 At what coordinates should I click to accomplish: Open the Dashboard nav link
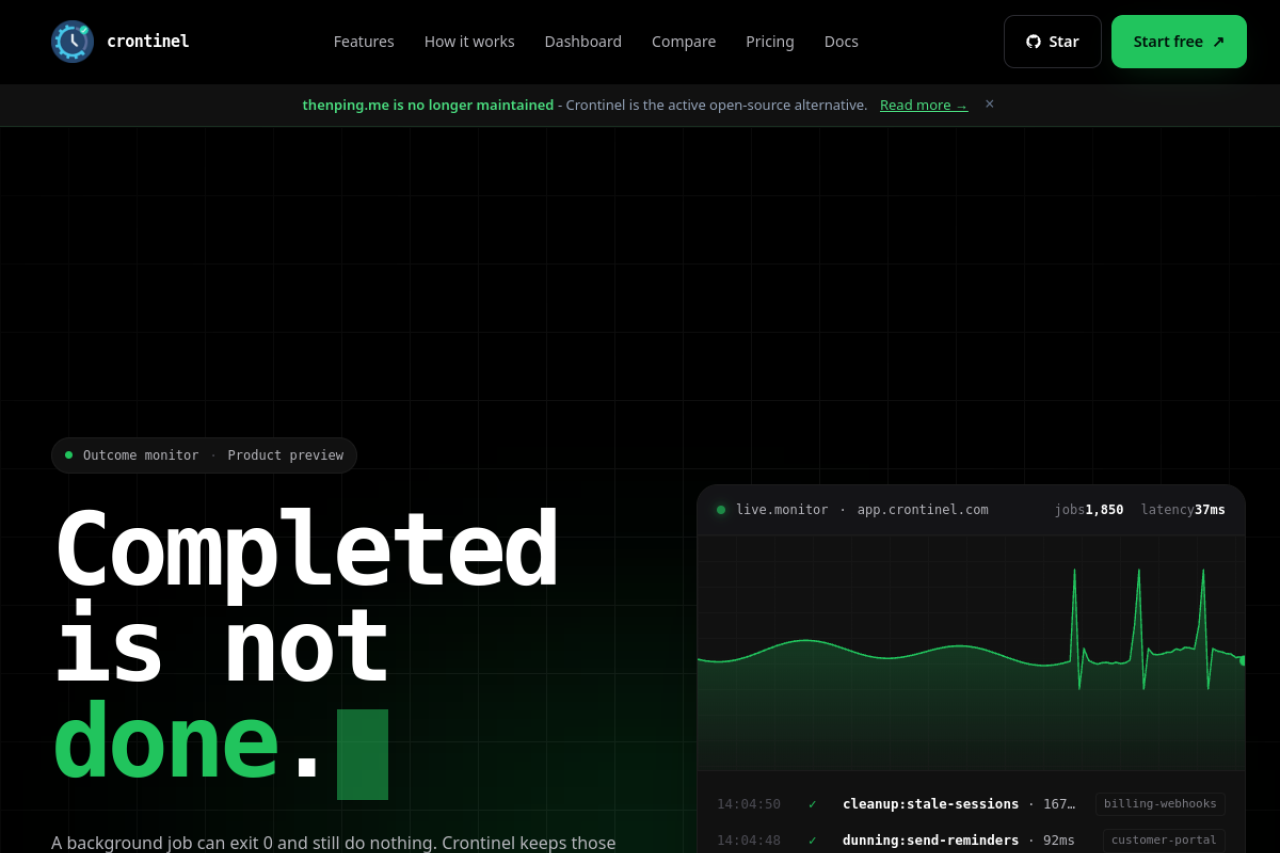pyautogui.click(x=583, y=41)
